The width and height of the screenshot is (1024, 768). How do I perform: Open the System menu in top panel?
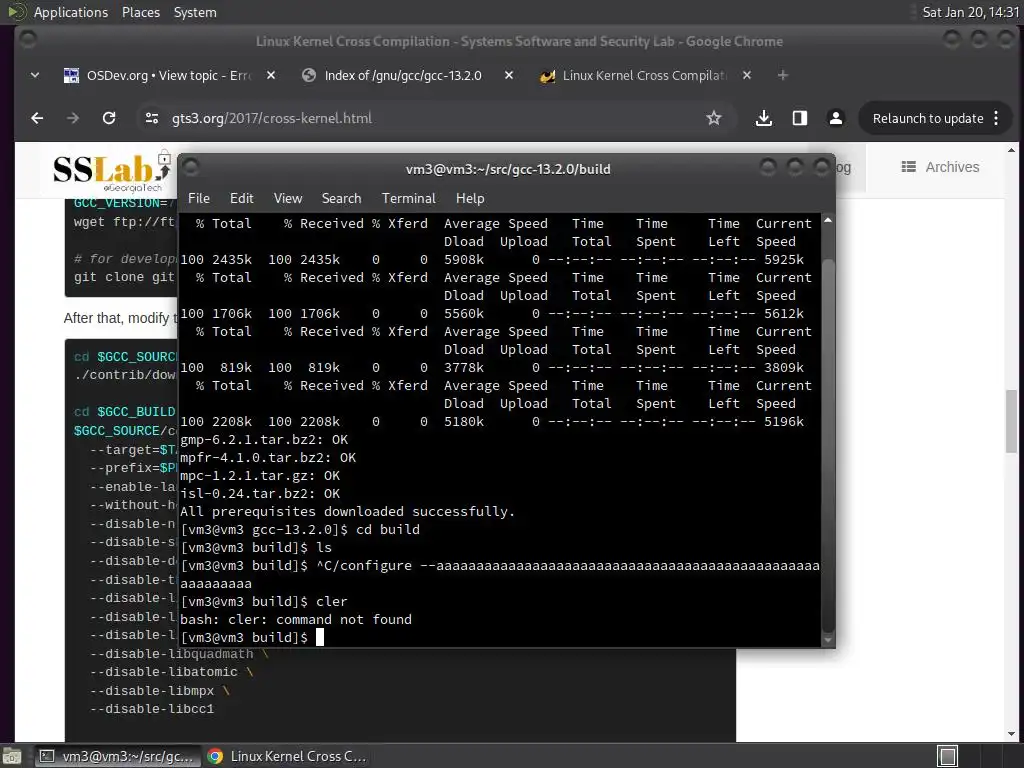pos(195,12)
